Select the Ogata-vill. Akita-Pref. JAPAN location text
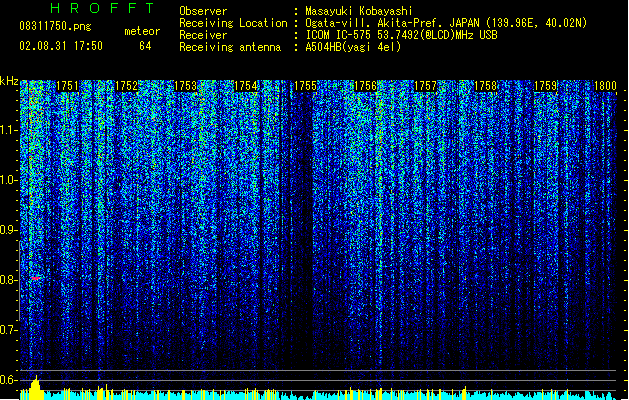Viewport: 629px width, 400px height. pos(446,23)
